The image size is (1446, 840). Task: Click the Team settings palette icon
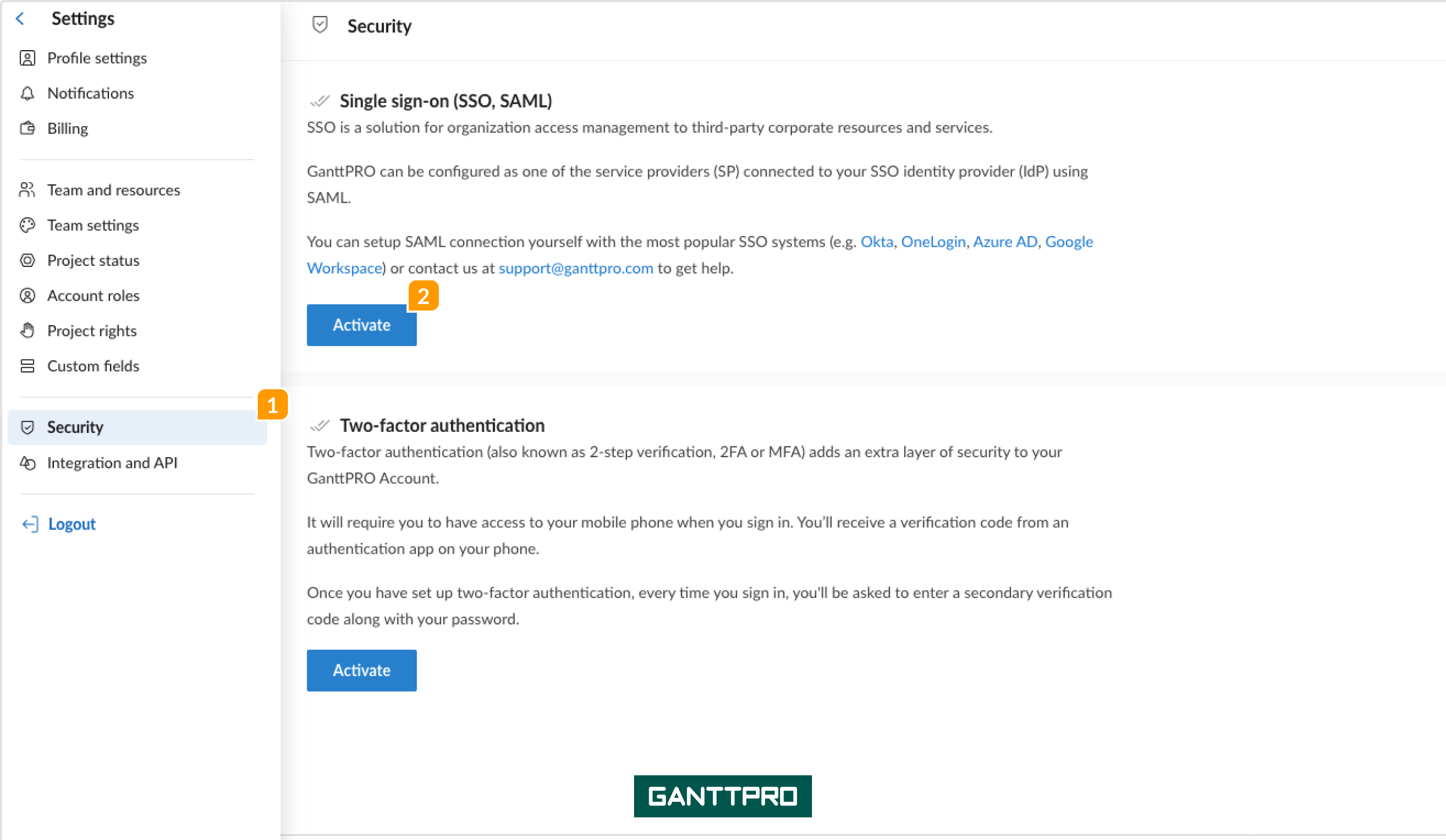[x=27, y=225]
